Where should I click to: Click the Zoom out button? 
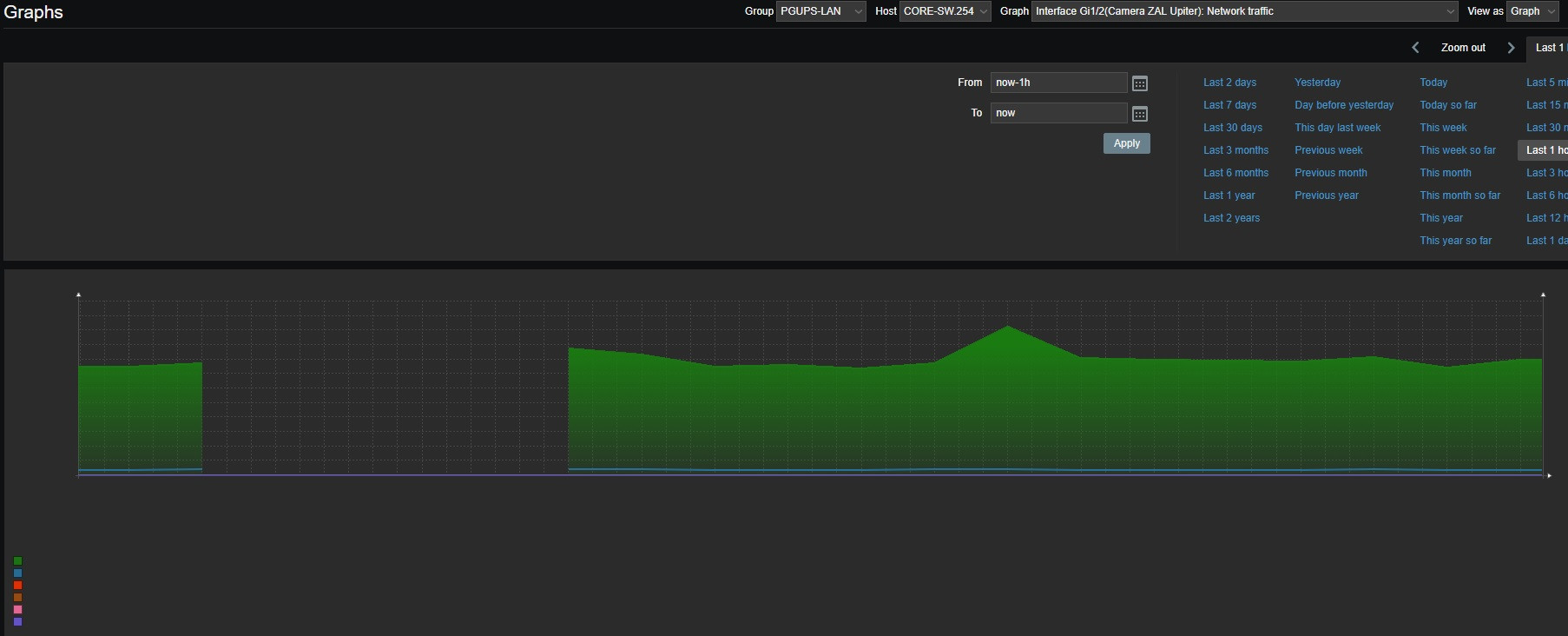pyautogui.click(x=1463, y=48)
